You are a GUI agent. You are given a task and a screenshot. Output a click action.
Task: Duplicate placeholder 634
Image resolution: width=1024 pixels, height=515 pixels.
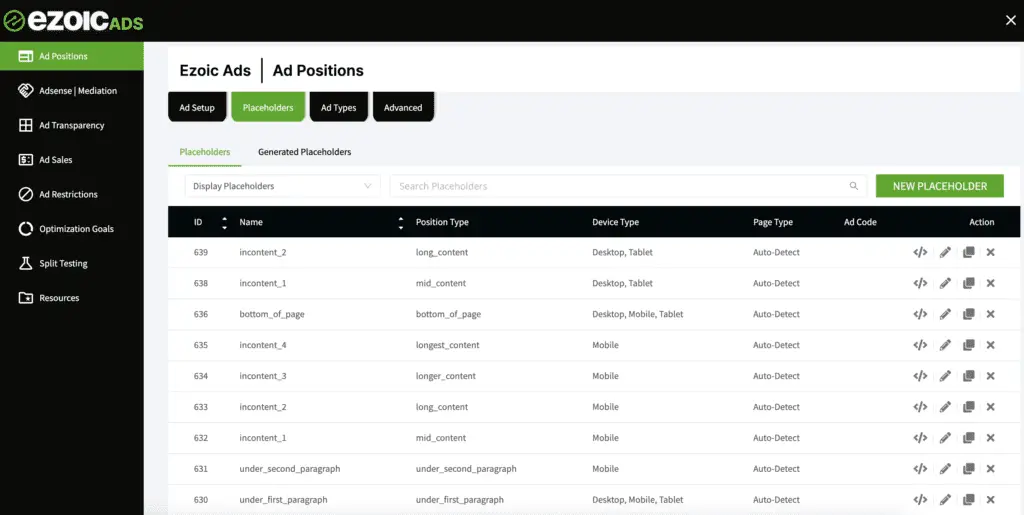click(968, 376)
